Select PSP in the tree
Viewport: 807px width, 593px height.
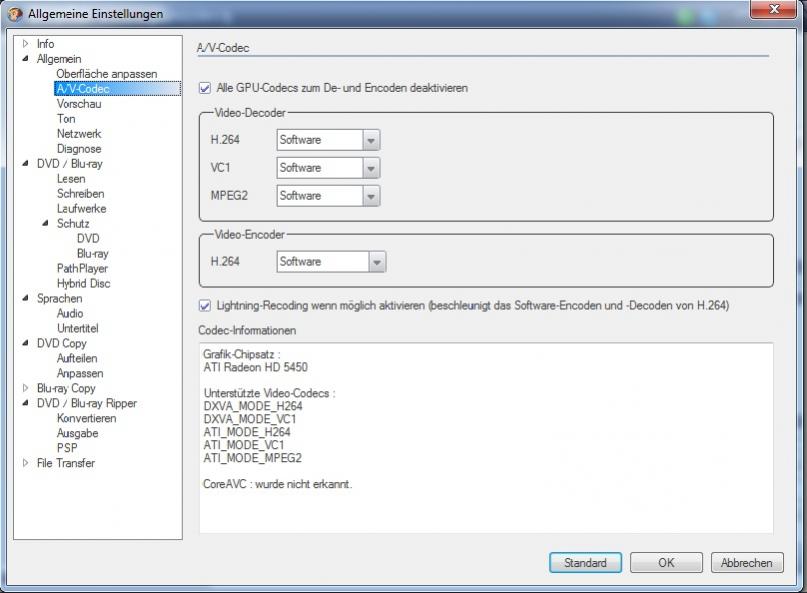pyautogui.click(x=67, y=448)
